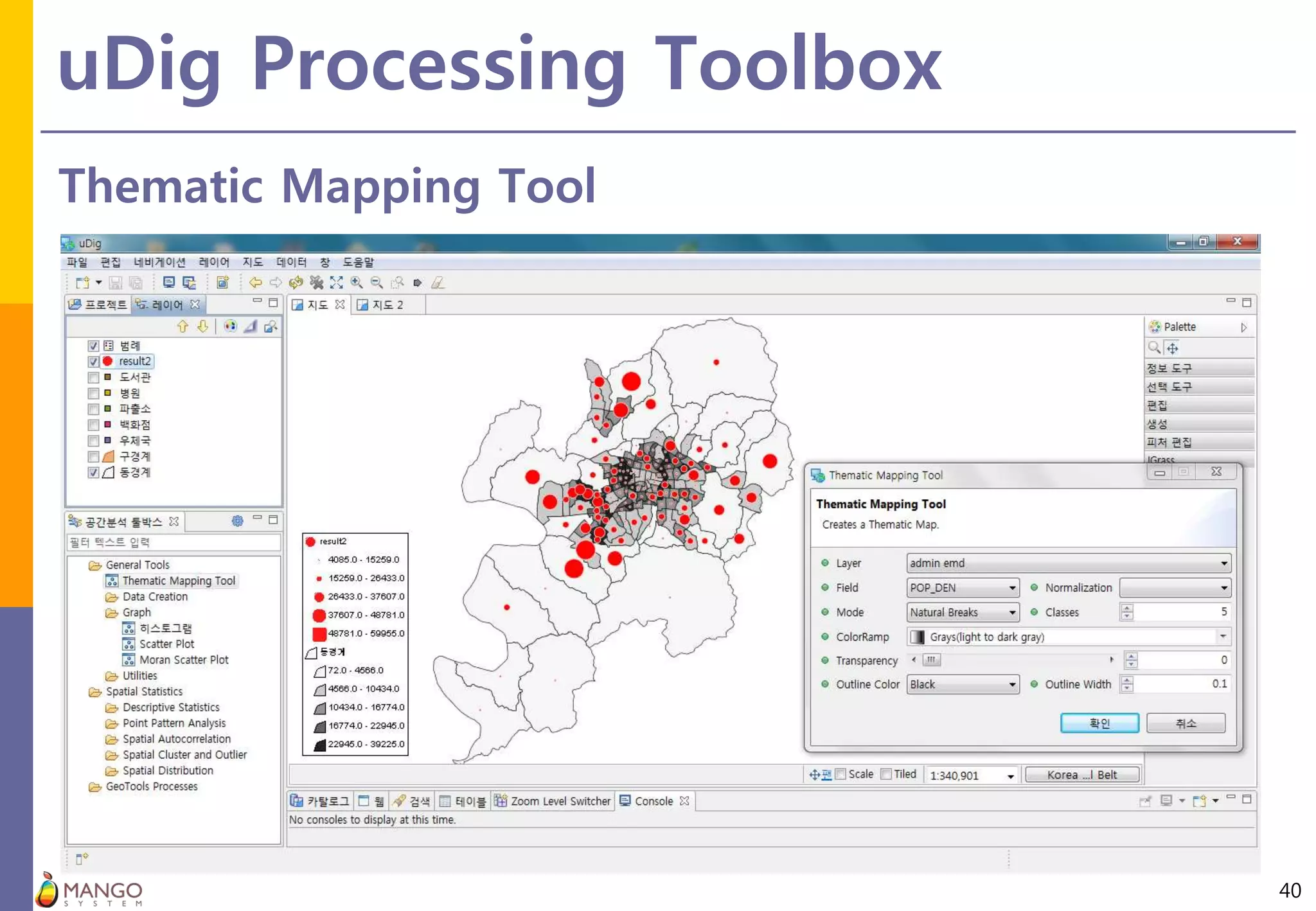The height and width of the screenshot is (911, 1316).
Task: Open the toolbox settings gear icon
Action: click(238, 521)
